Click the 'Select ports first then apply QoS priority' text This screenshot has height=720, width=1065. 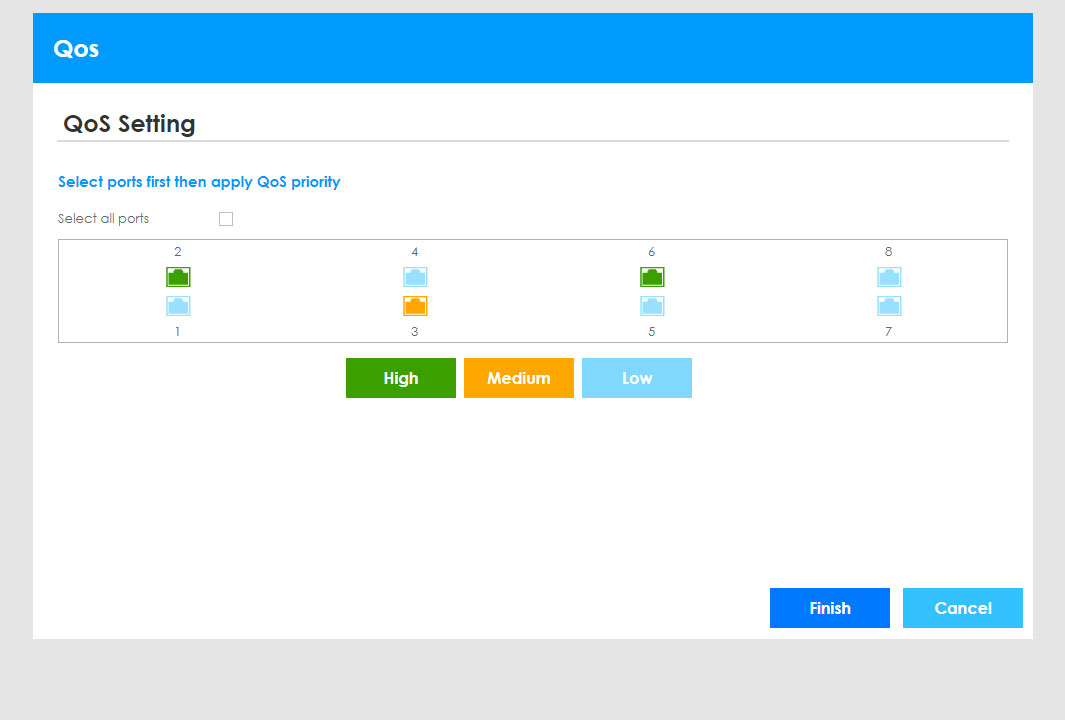(x=199, y=182)
